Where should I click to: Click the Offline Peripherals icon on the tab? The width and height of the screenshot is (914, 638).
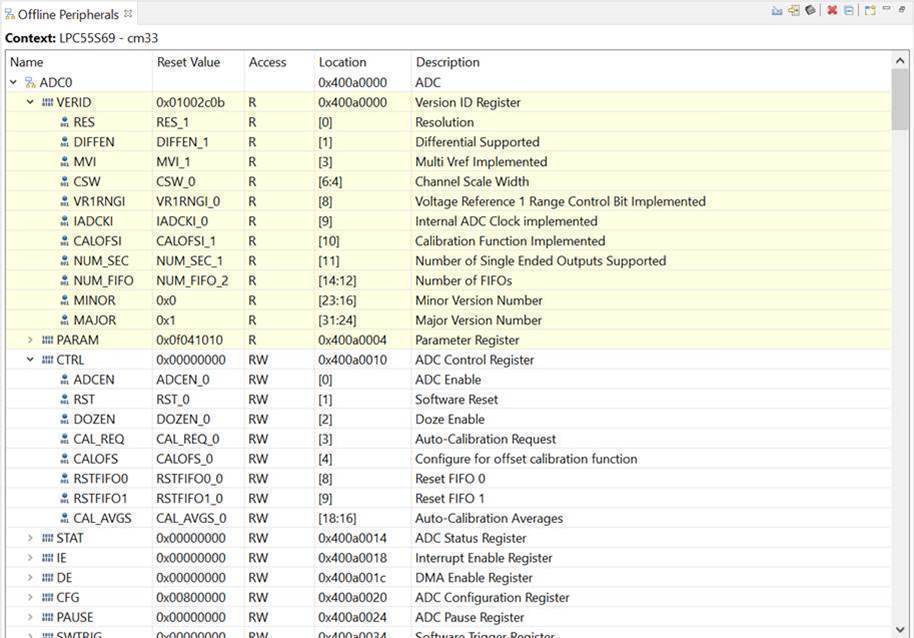tap(13, 14)
